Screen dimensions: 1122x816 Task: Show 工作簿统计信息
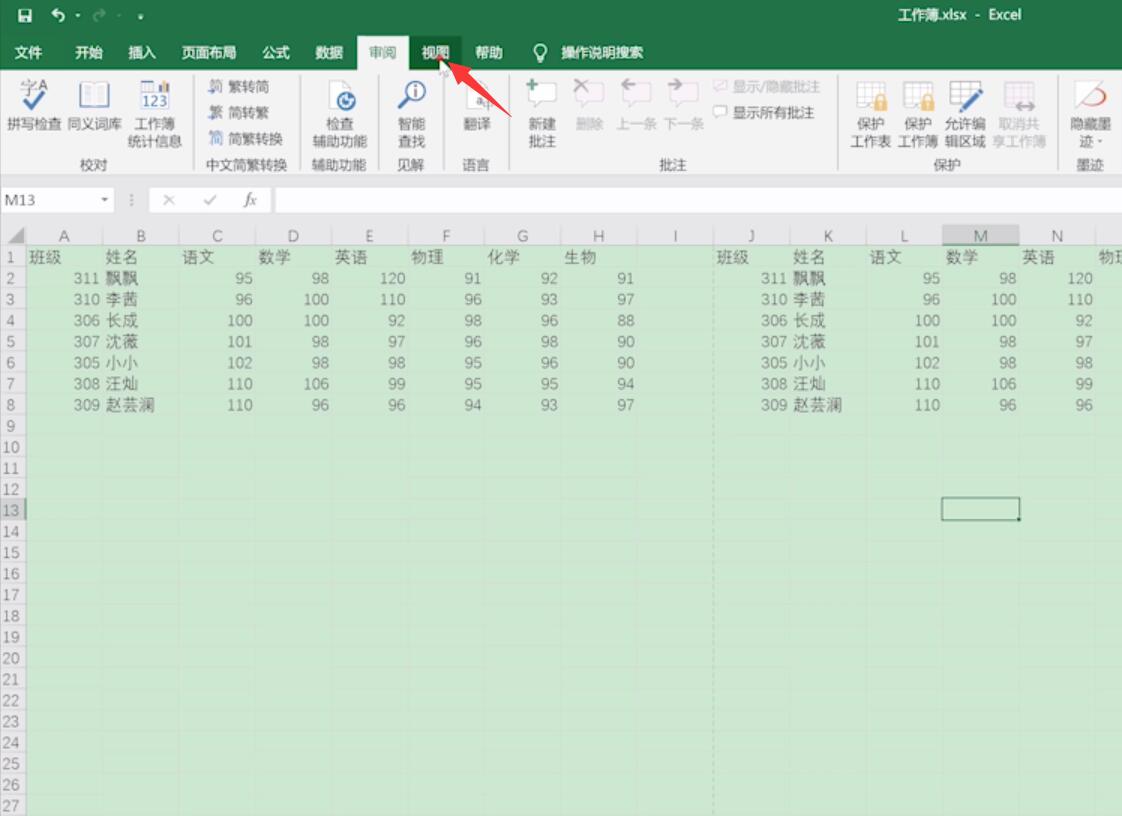coord(155,113)
